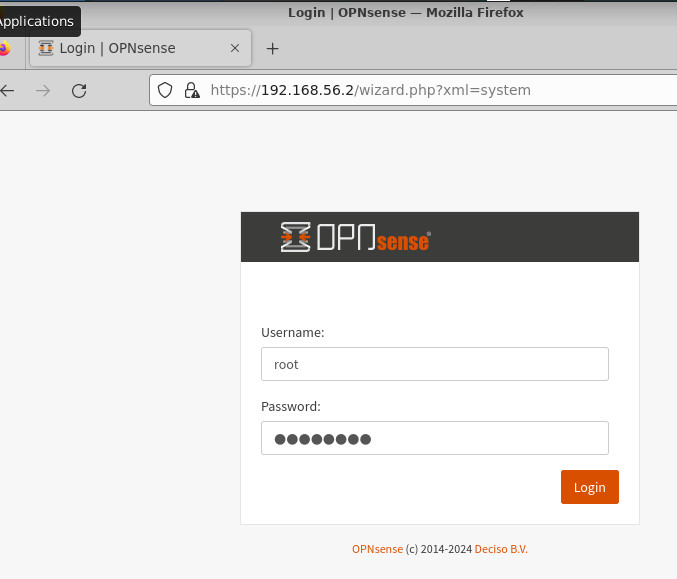Close the Login | OPNsense tab
The image size is (677, 579).
pos(235,48)
